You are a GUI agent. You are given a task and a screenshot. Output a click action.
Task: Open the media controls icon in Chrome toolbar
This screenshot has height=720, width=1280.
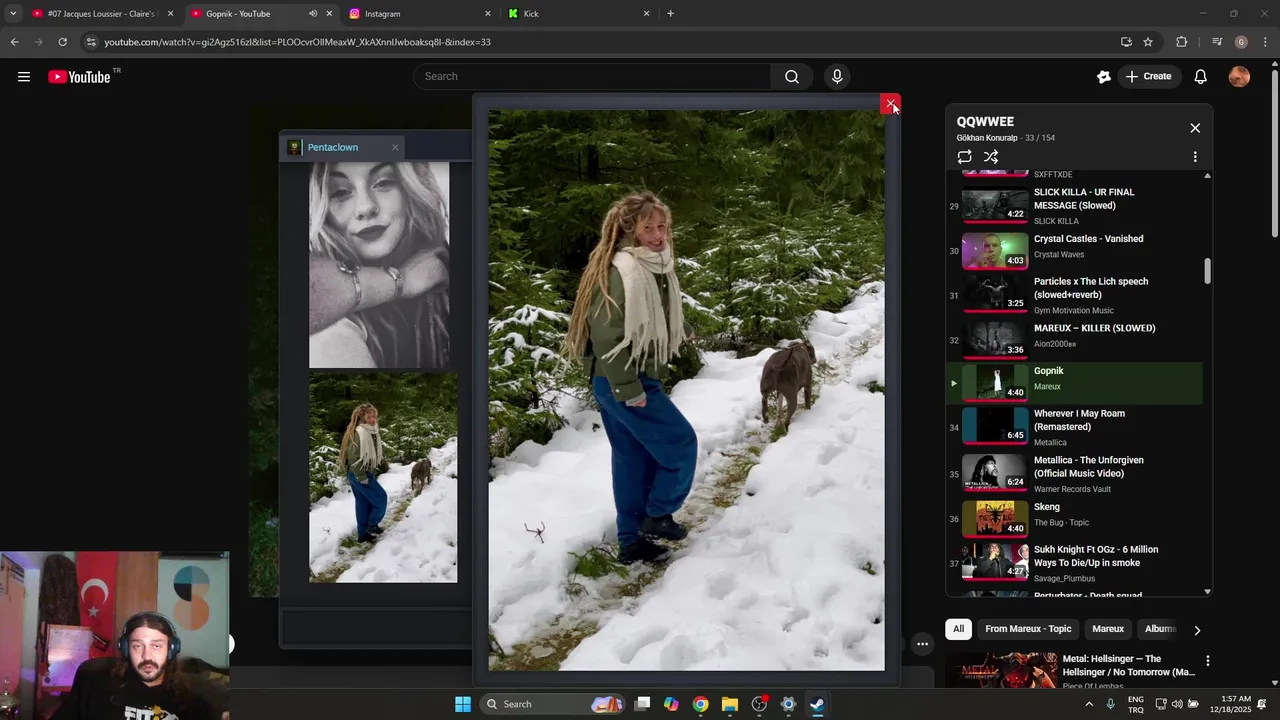pos(1217,42)
